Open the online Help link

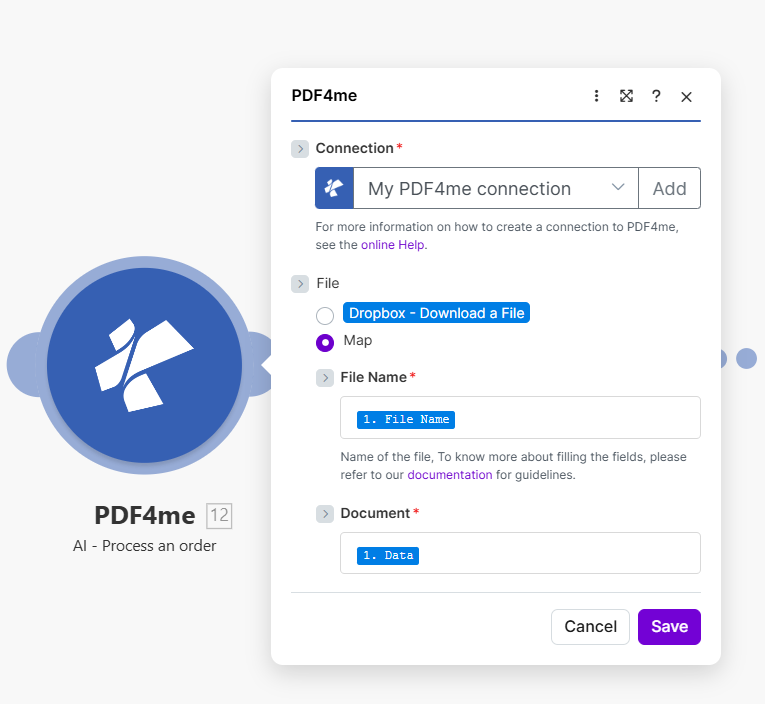[392, 245]
